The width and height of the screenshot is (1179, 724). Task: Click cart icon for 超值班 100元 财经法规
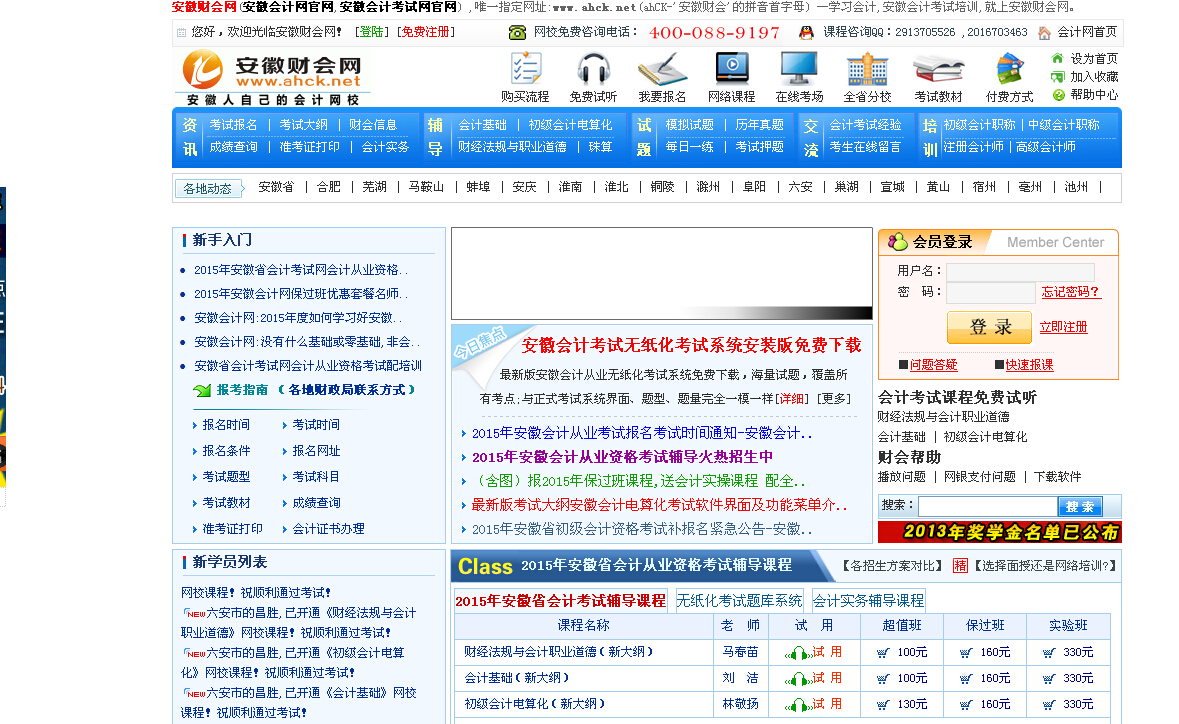click(x=883, y=653)
